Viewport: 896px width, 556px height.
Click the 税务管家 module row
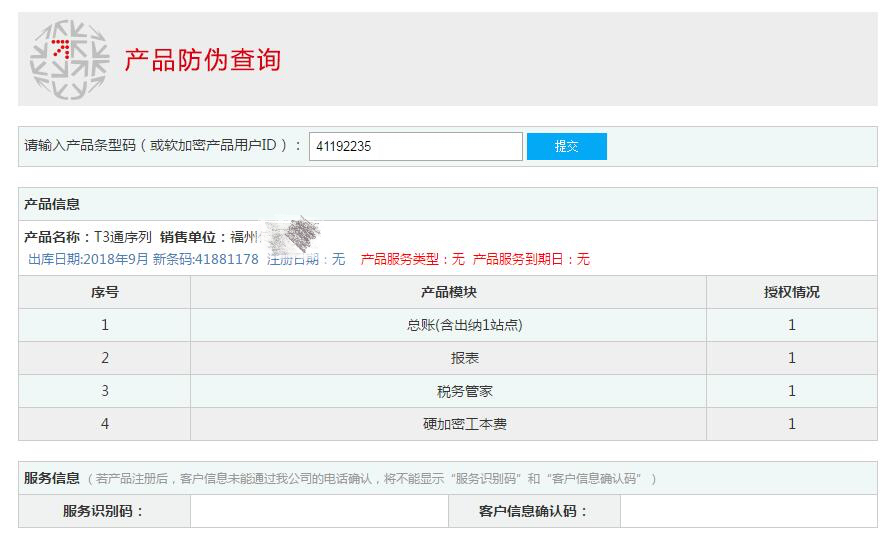448,391
